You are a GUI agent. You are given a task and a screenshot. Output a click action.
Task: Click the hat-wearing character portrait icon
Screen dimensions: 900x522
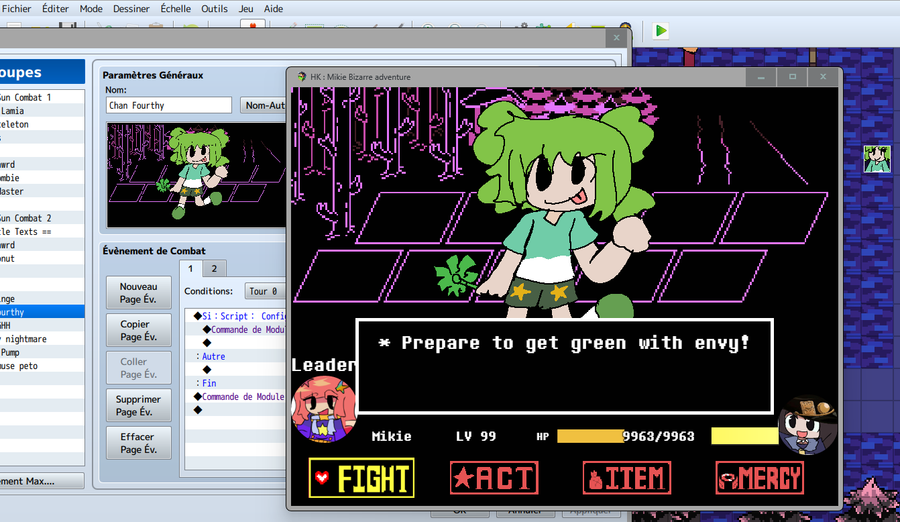[808, 426]
